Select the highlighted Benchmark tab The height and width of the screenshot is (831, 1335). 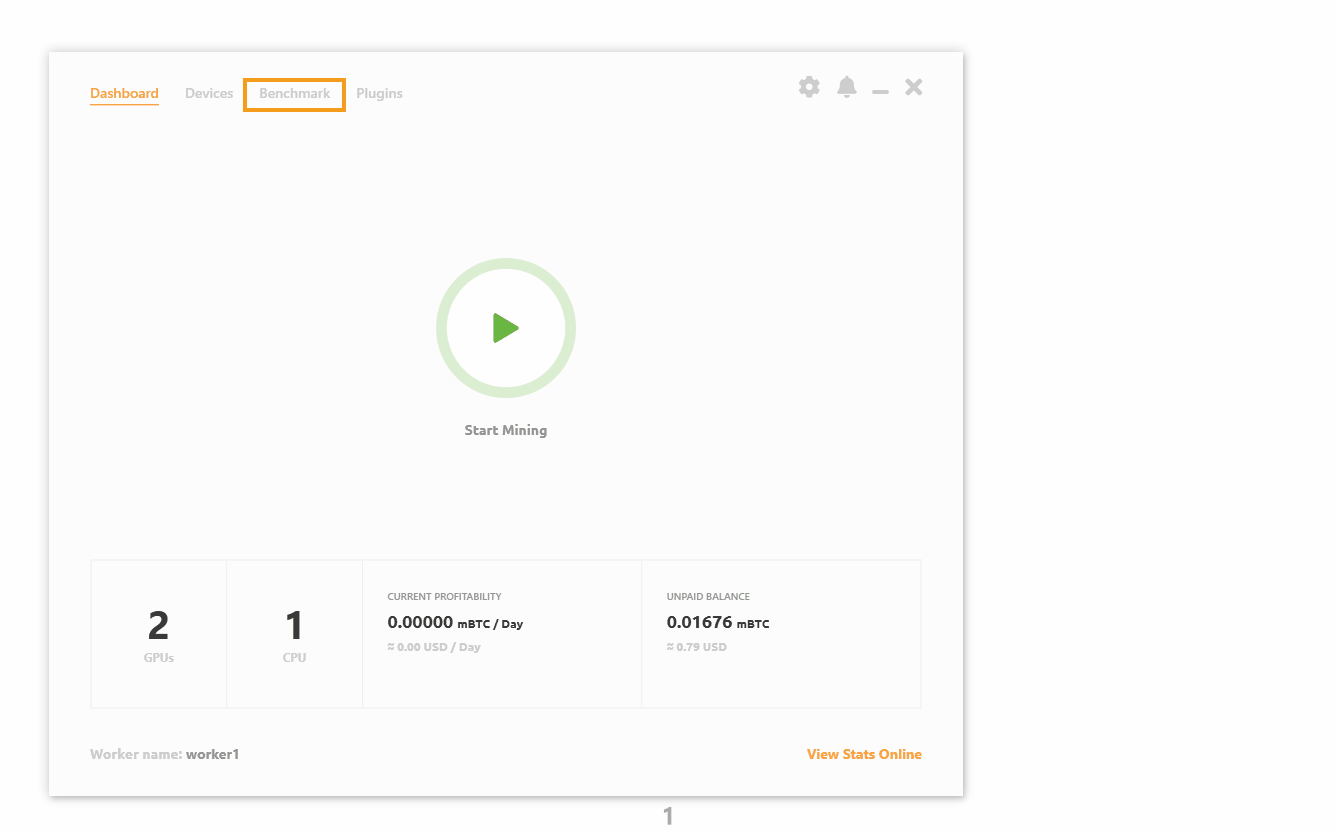294,93
